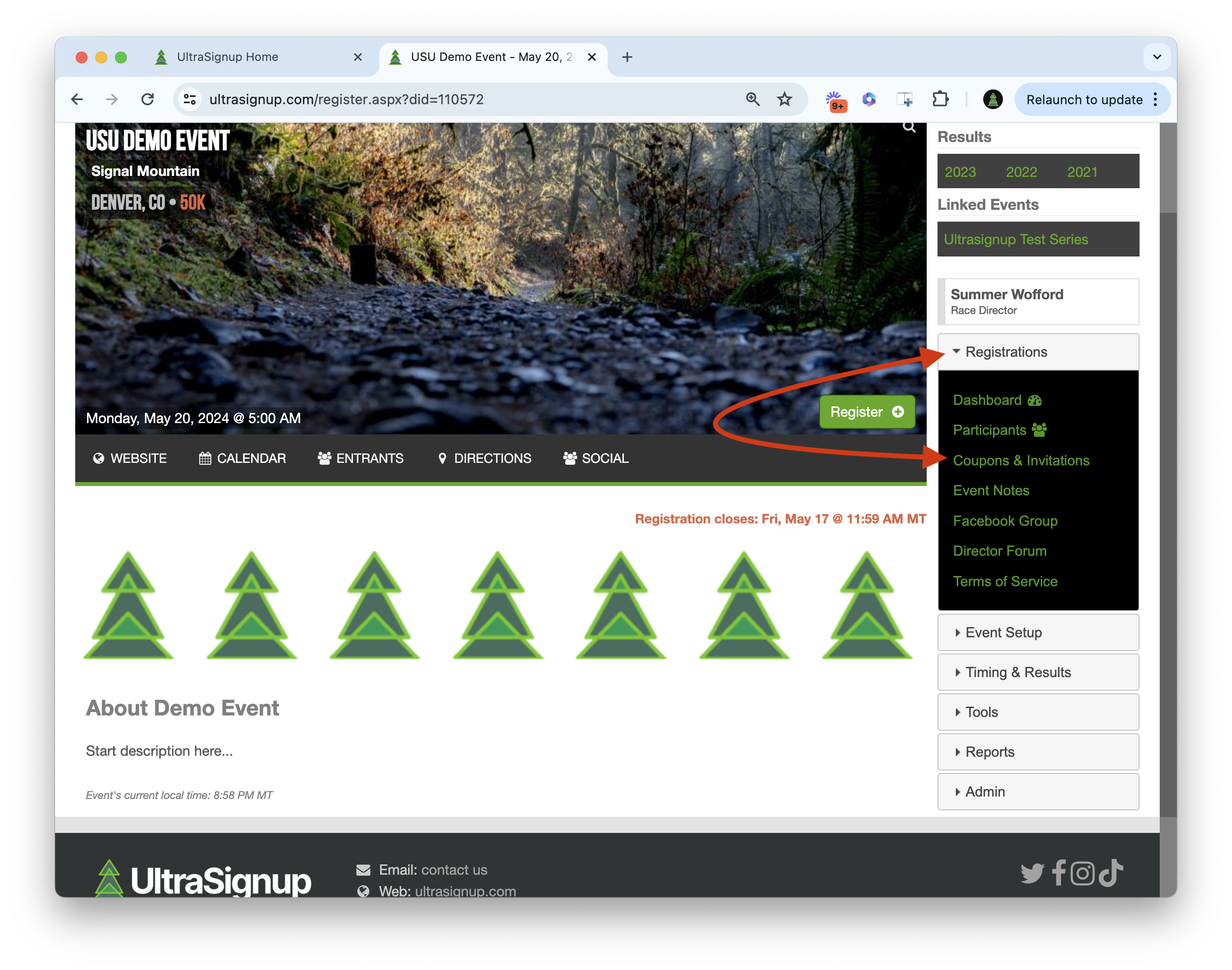Screen dimensions: 1232x970
Task: Expand the Event Setup section
Action: pos(1038,632)
